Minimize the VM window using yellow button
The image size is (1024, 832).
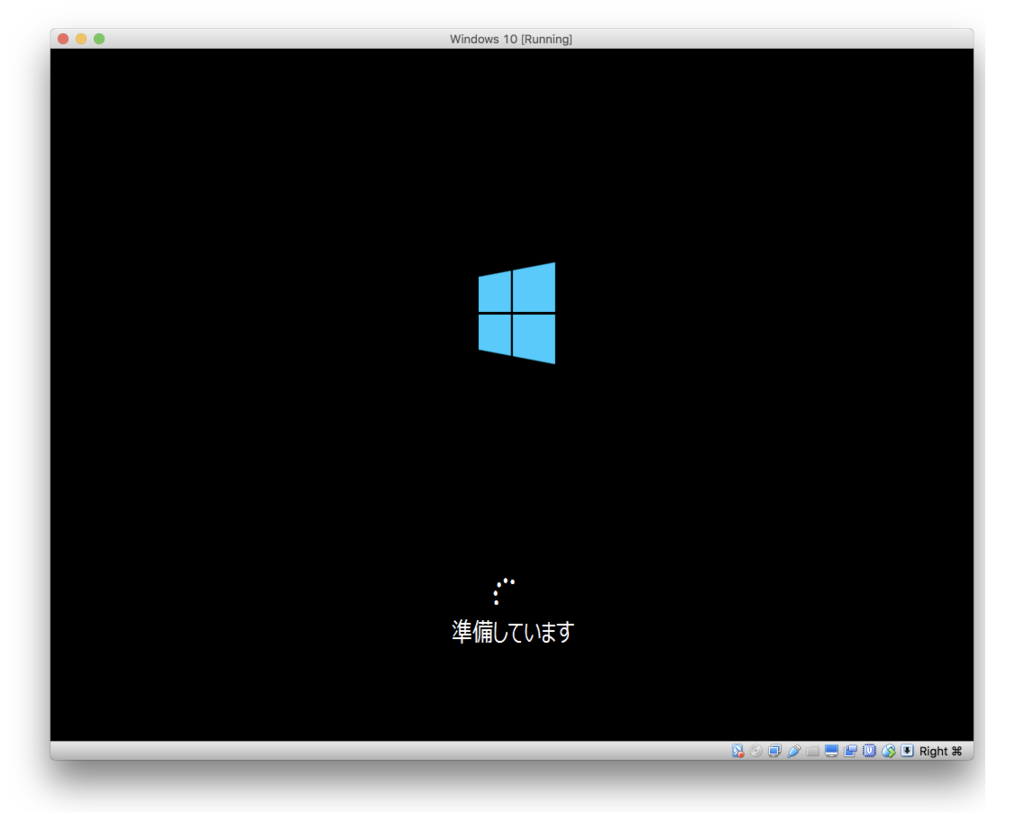(x=81, y=39)
